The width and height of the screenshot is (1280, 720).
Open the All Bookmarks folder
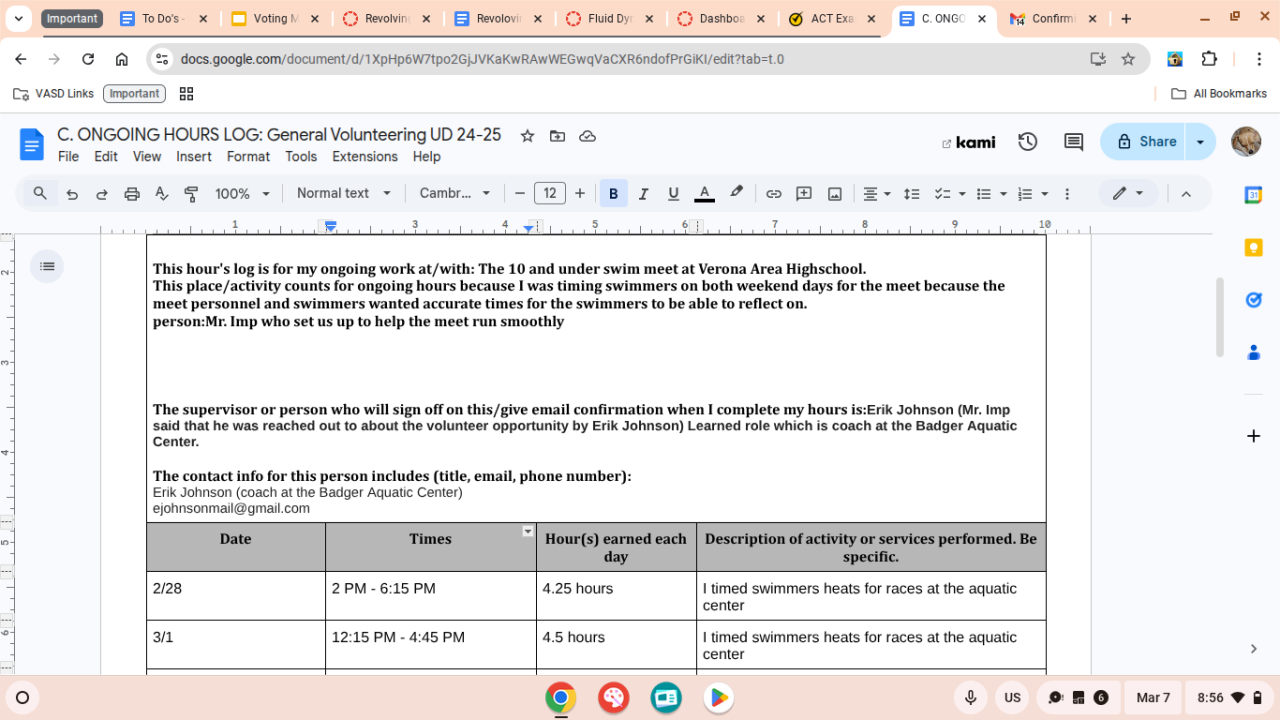coord(1219,93)
